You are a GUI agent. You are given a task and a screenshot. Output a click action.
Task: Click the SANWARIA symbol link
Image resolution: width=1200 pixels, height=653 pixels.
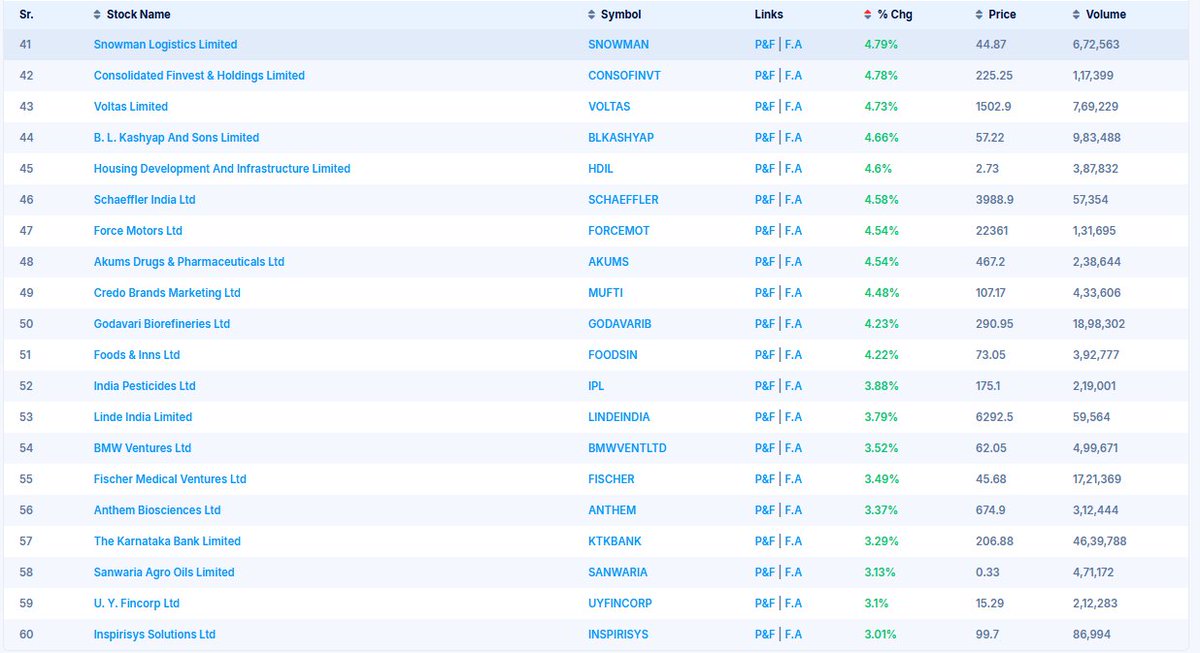tap(618, 571)
